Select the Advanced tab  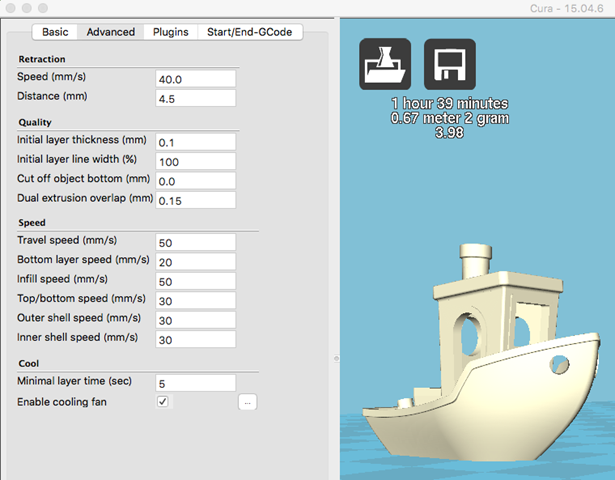point(110,32)
